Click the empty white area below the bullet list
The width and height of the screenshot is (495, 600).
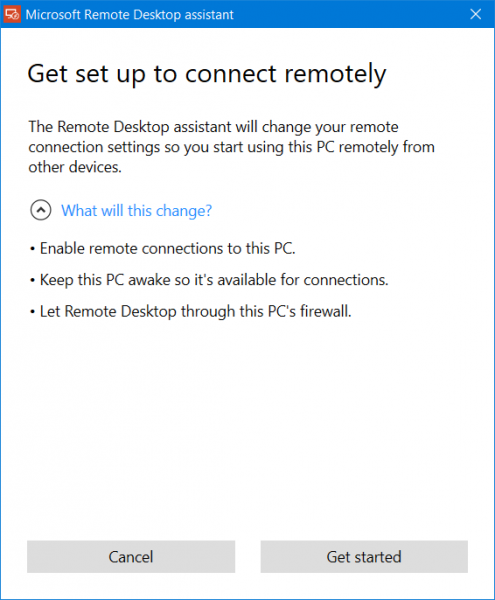click(247, 425)
